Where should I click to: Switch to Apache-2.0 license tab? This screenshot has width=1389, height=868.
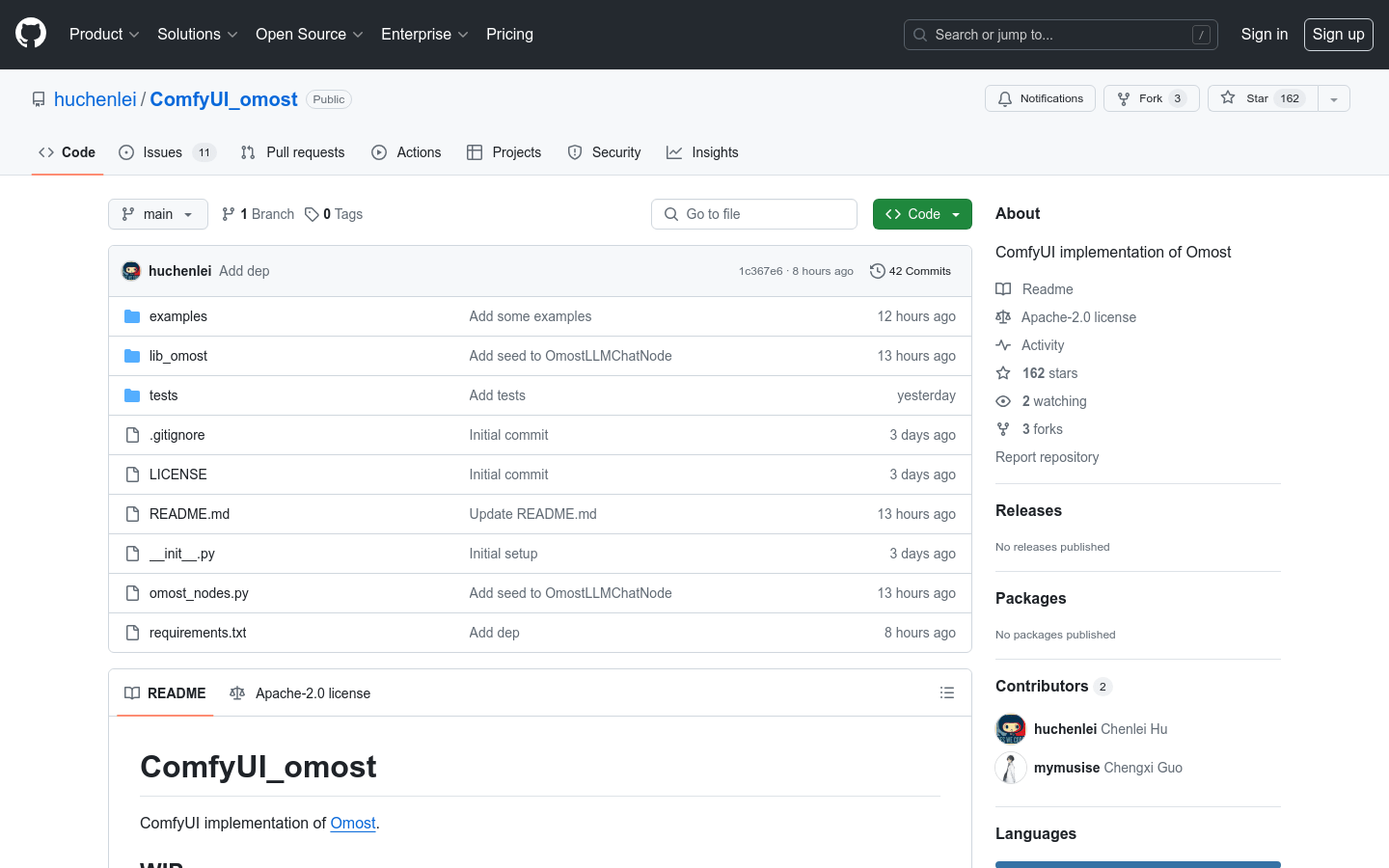click(x=301, y=692)
